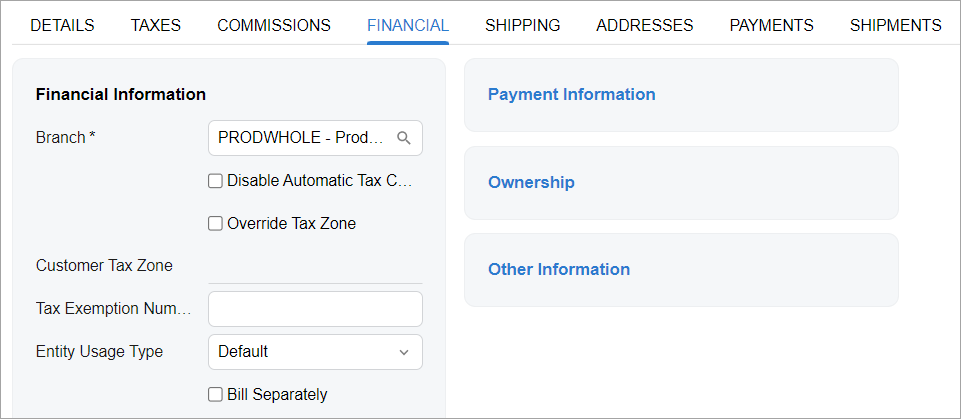The image size is (961, 419).
Task: Check the Bill Separately checkbox
Action: 215,395
